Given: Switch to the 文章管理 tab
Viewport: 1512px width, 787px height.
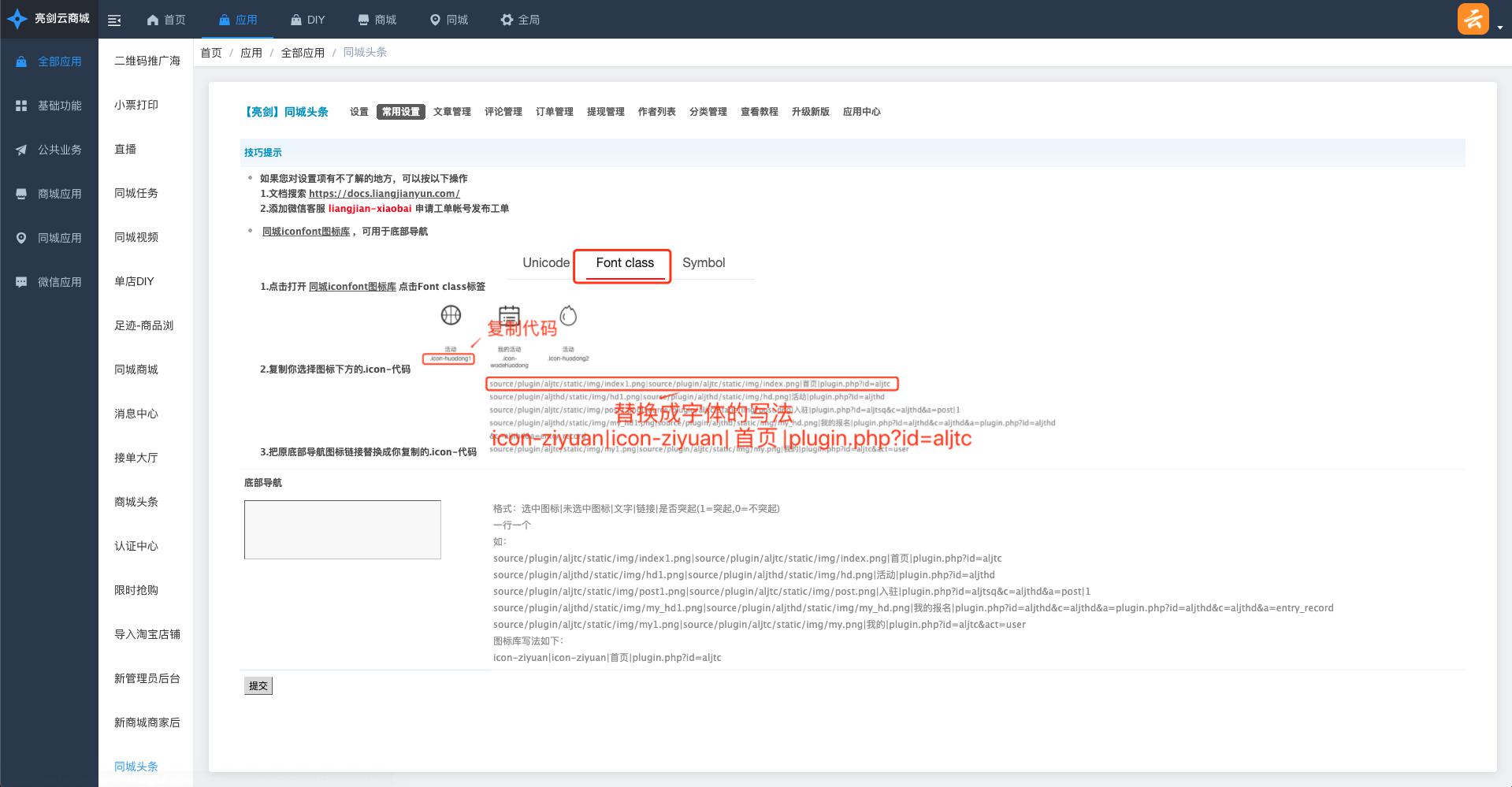Looking at the screenshot, I should pyautogui.click(x=451, y=112).
